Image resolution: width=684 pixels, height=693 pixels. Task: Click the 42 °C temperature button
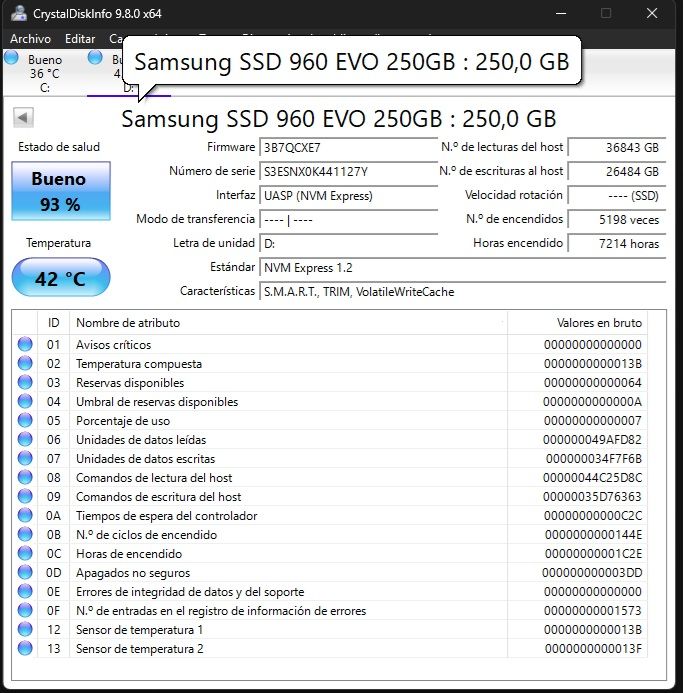[61, 278]
